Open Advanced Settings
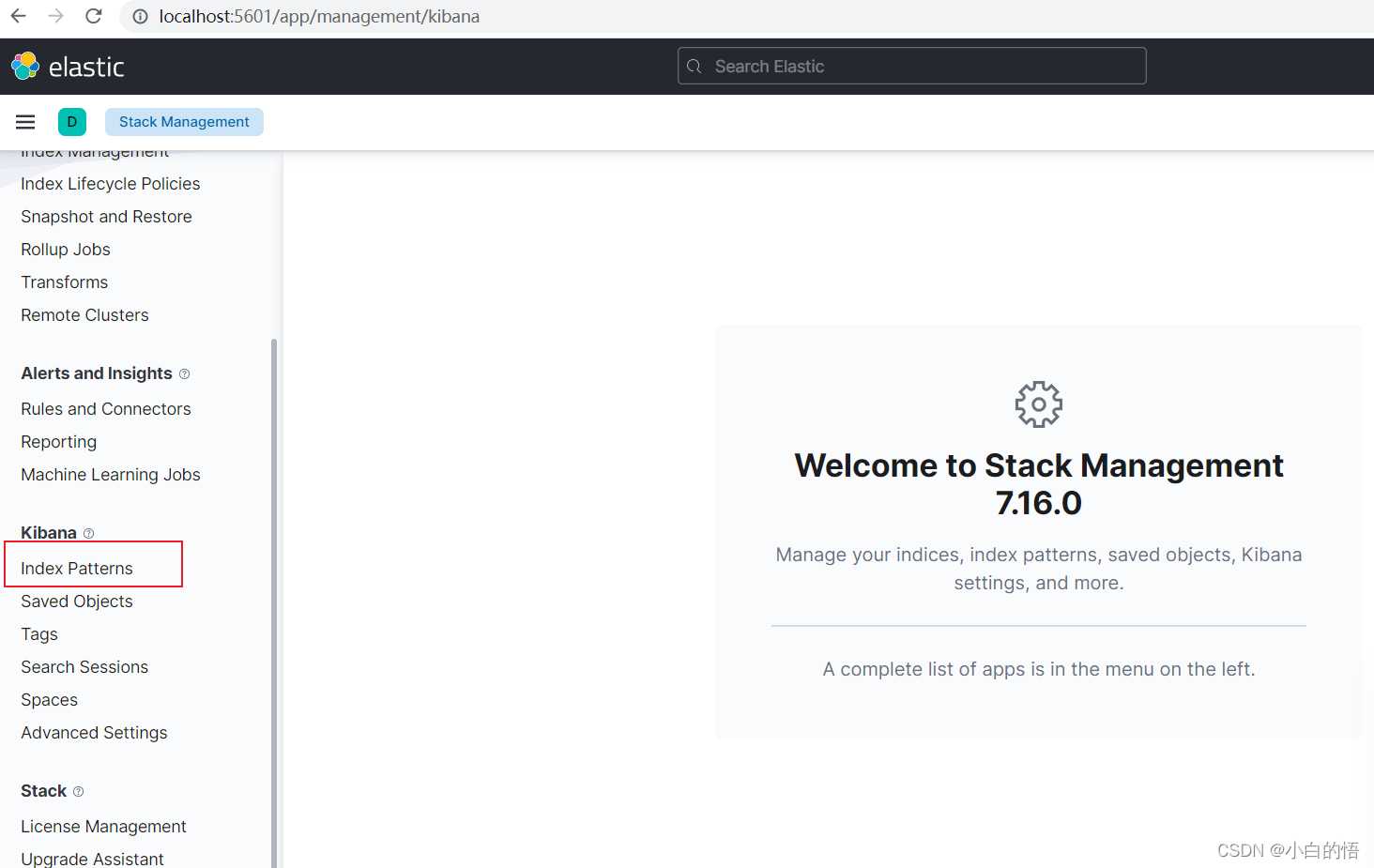Image resolution: width=1374 pixels, height=868 pixels. tap(94, 733)
